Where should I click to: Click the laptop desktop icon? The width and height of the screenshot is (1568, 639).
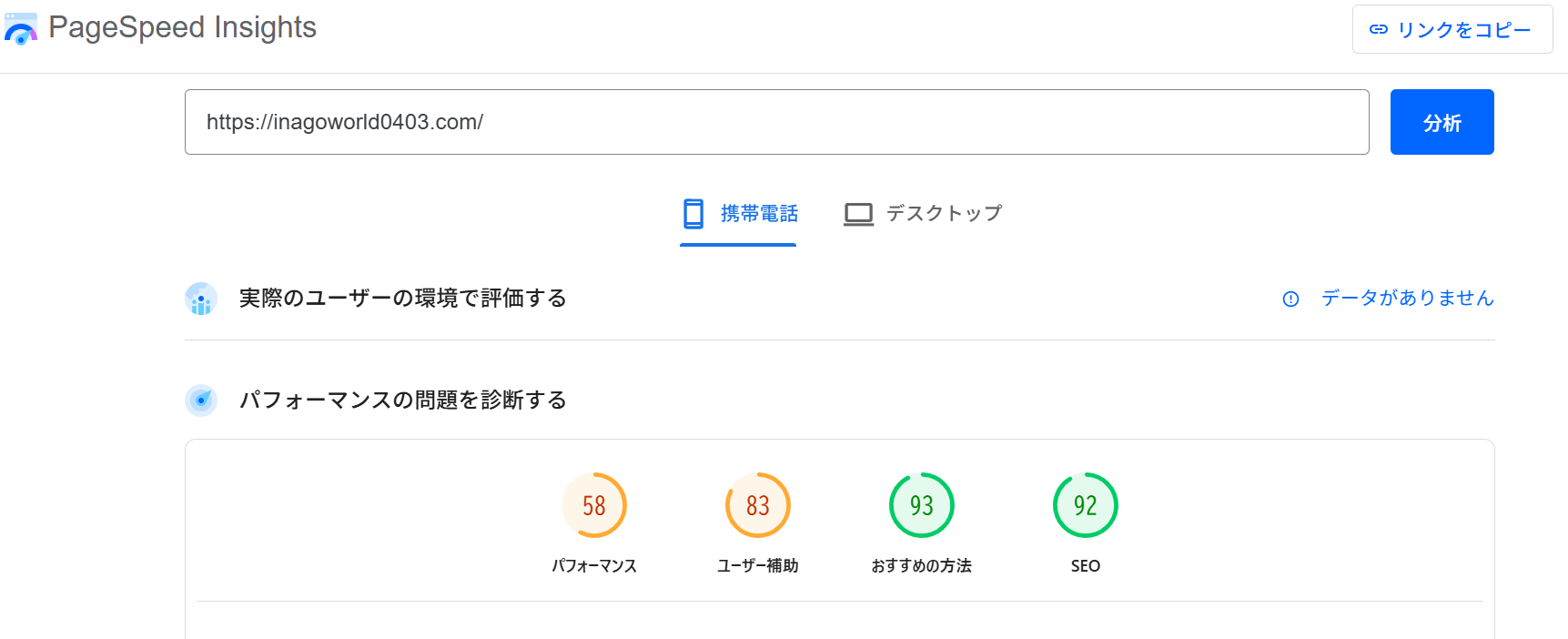click(858, 214)
